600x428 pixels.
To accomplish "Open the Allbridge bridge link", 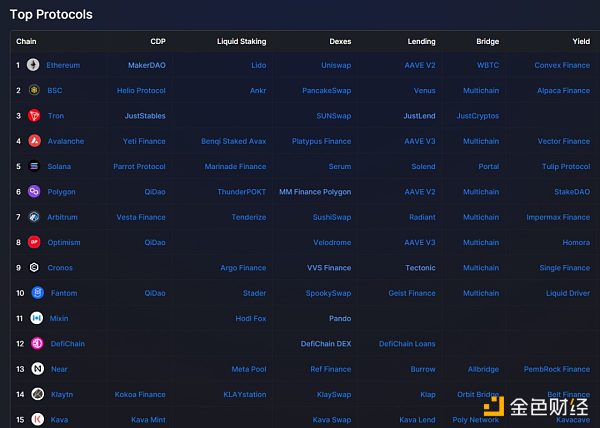I will coord(483,369).
